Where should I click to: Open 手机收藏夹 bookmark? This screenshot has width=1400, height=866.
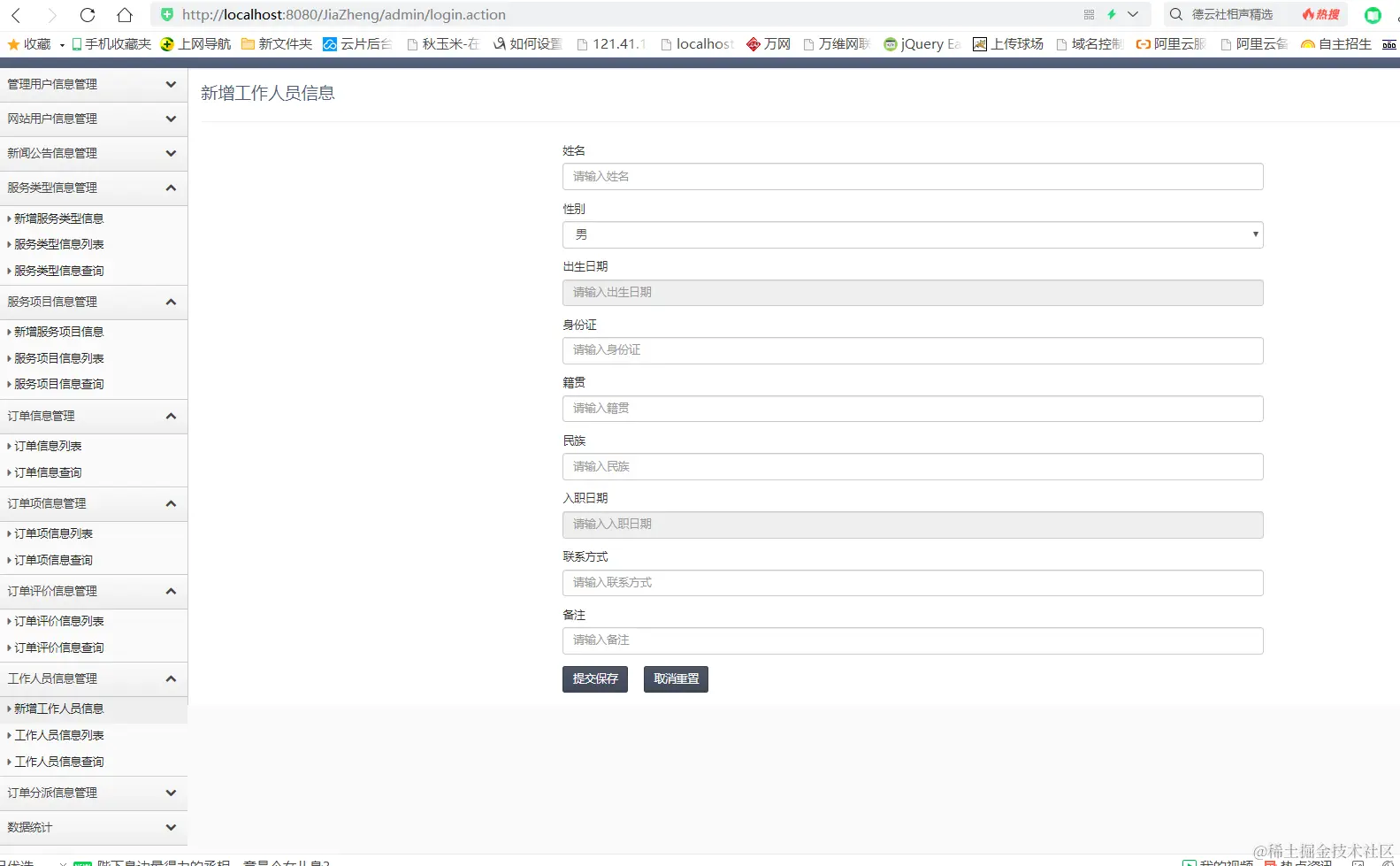[x=111, y=44]
